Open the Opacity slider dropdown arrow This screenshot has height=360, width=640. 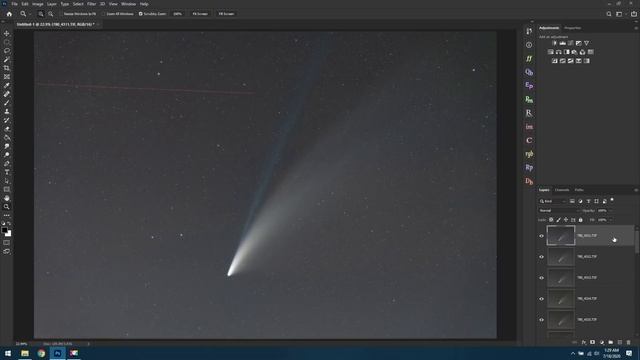611,211
